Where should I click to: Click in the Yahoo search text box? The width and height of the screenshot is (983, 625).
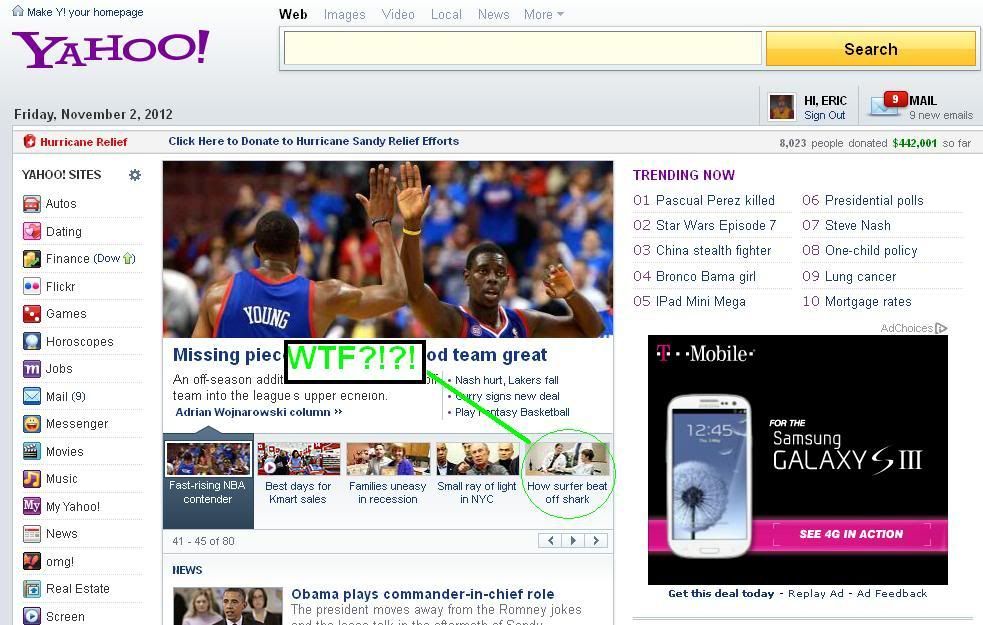(523, 48)
